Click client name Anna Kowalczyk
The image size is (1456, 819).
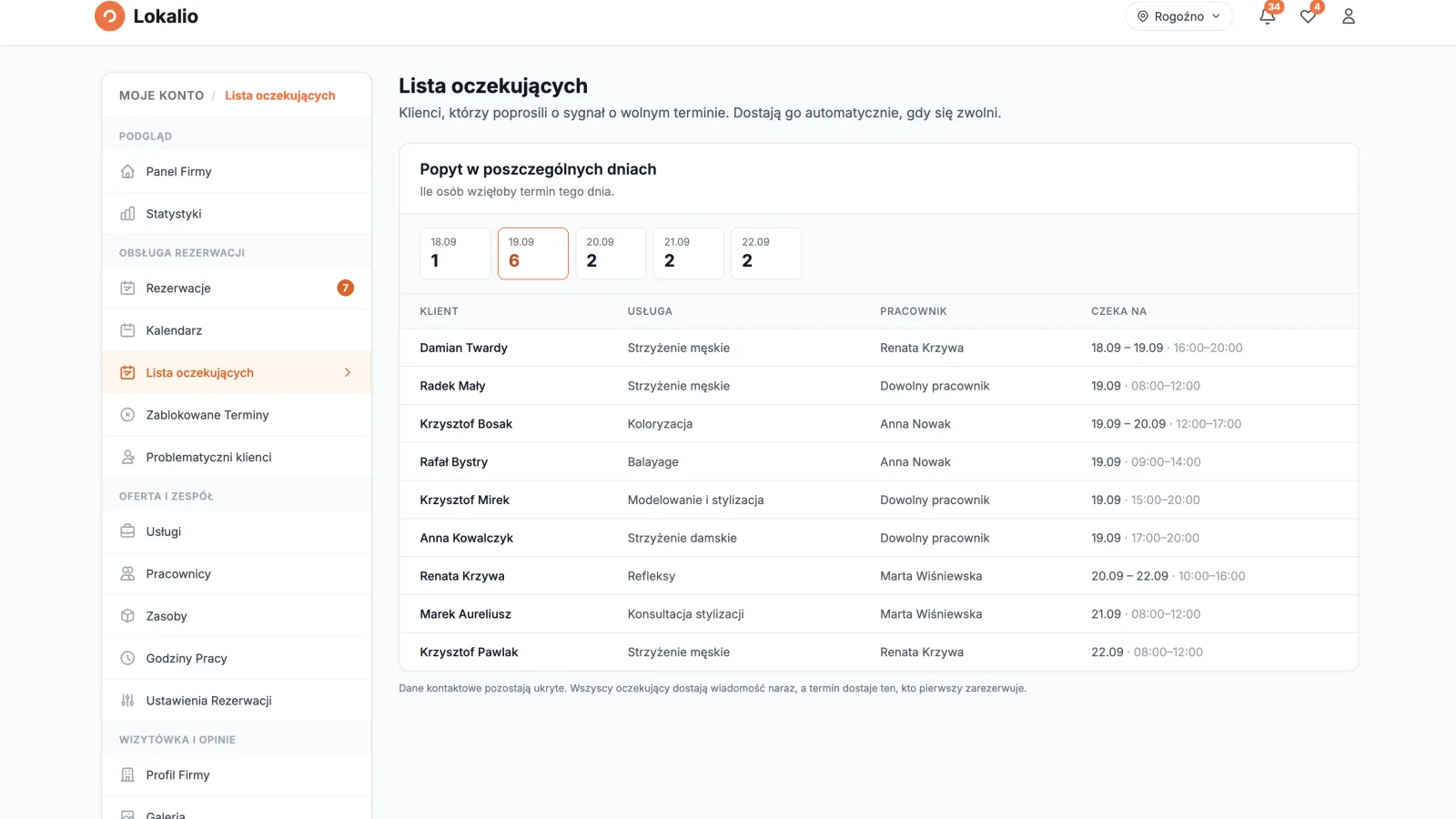pyautogui.click(x=466, y=539)
